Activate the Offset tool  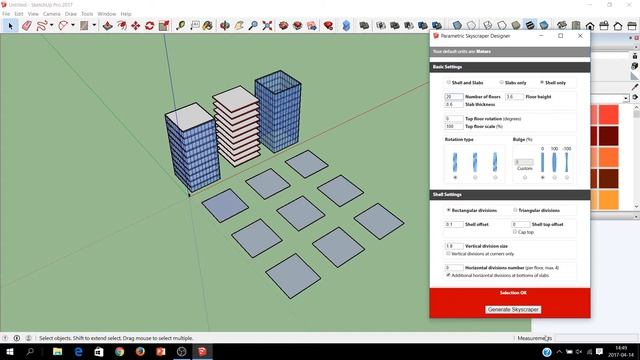click(122, 26)
